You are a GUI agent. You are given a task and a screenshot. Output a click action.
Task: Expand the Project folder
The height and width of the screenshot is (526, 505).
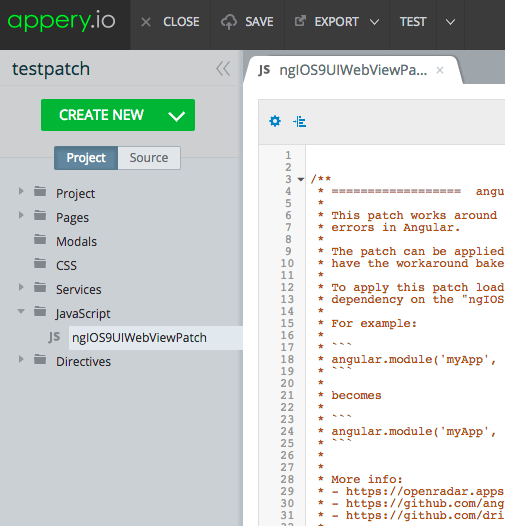click(21, 191)
